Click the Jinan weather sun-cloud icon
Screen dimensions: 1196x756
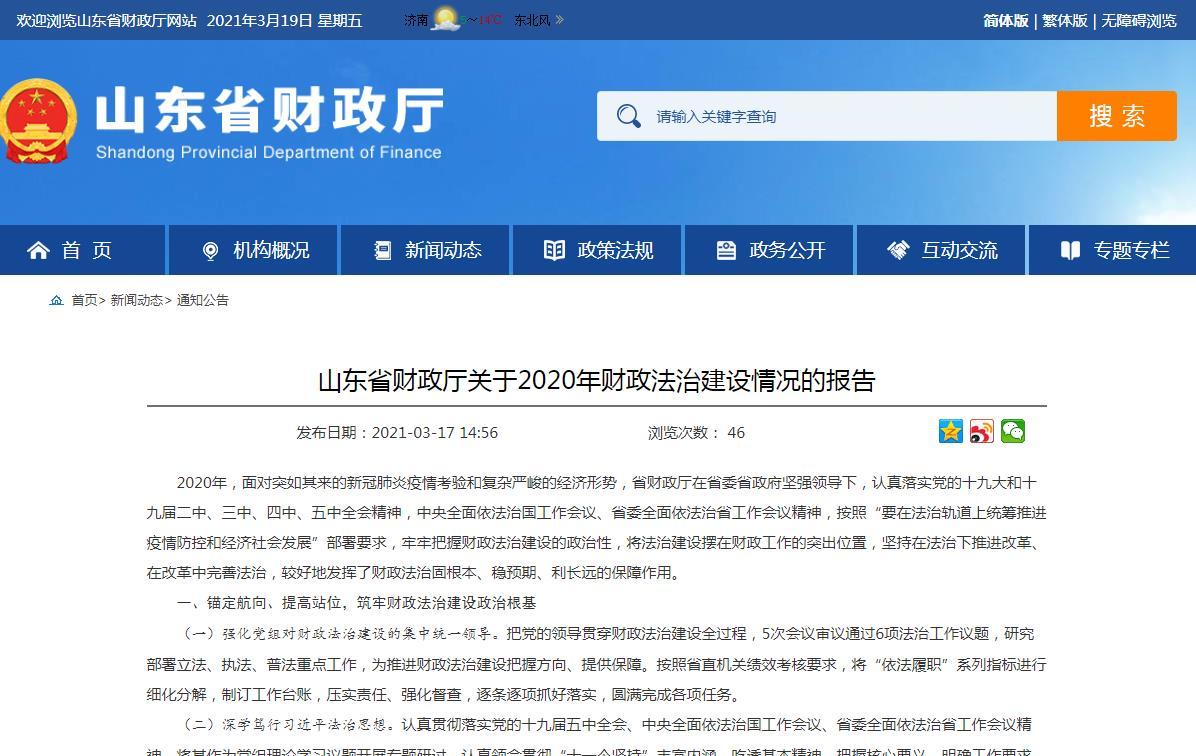(x=445, y=20)
